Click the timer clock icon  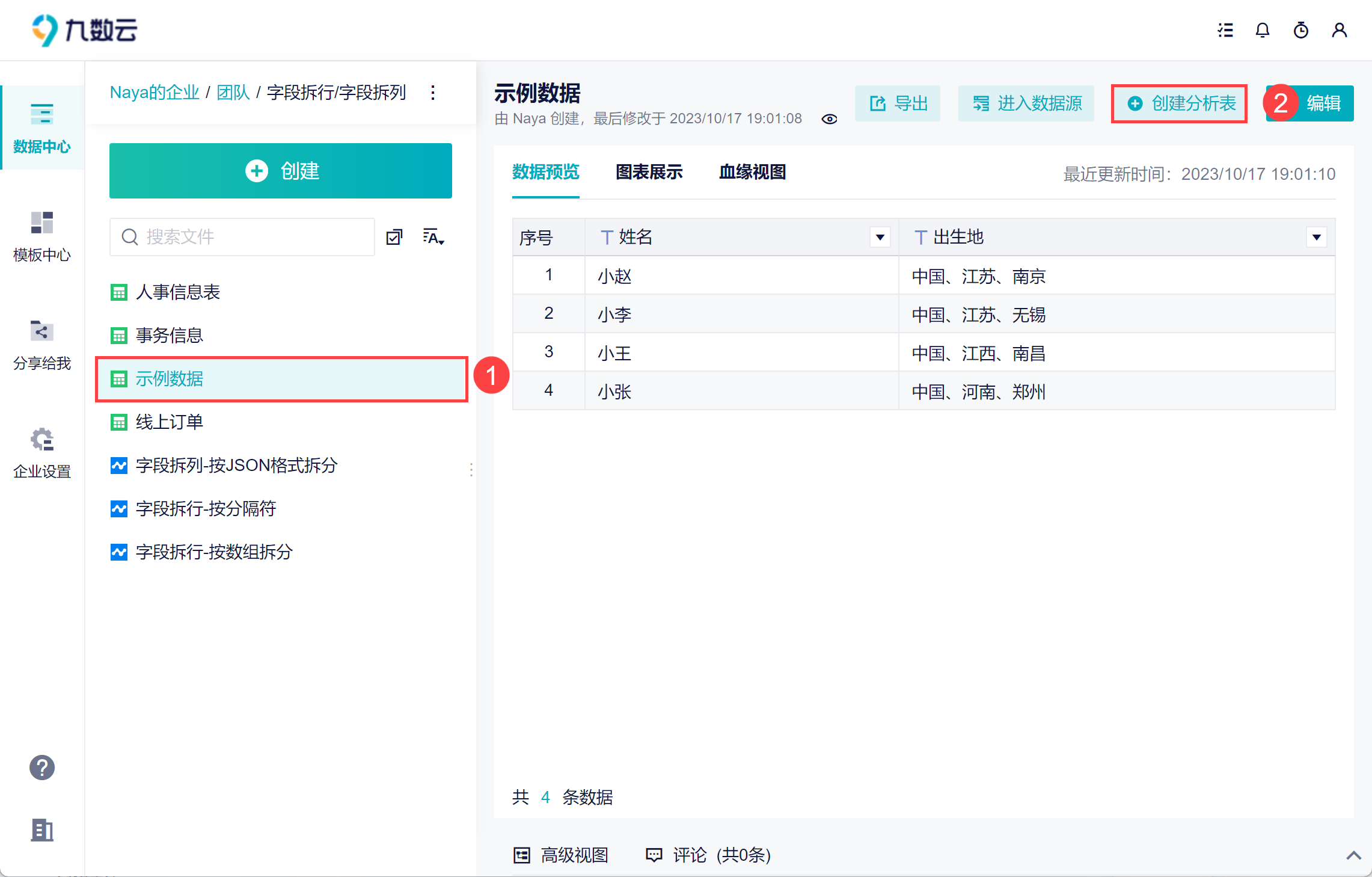pyautogui.click(x=1301, y=30)
